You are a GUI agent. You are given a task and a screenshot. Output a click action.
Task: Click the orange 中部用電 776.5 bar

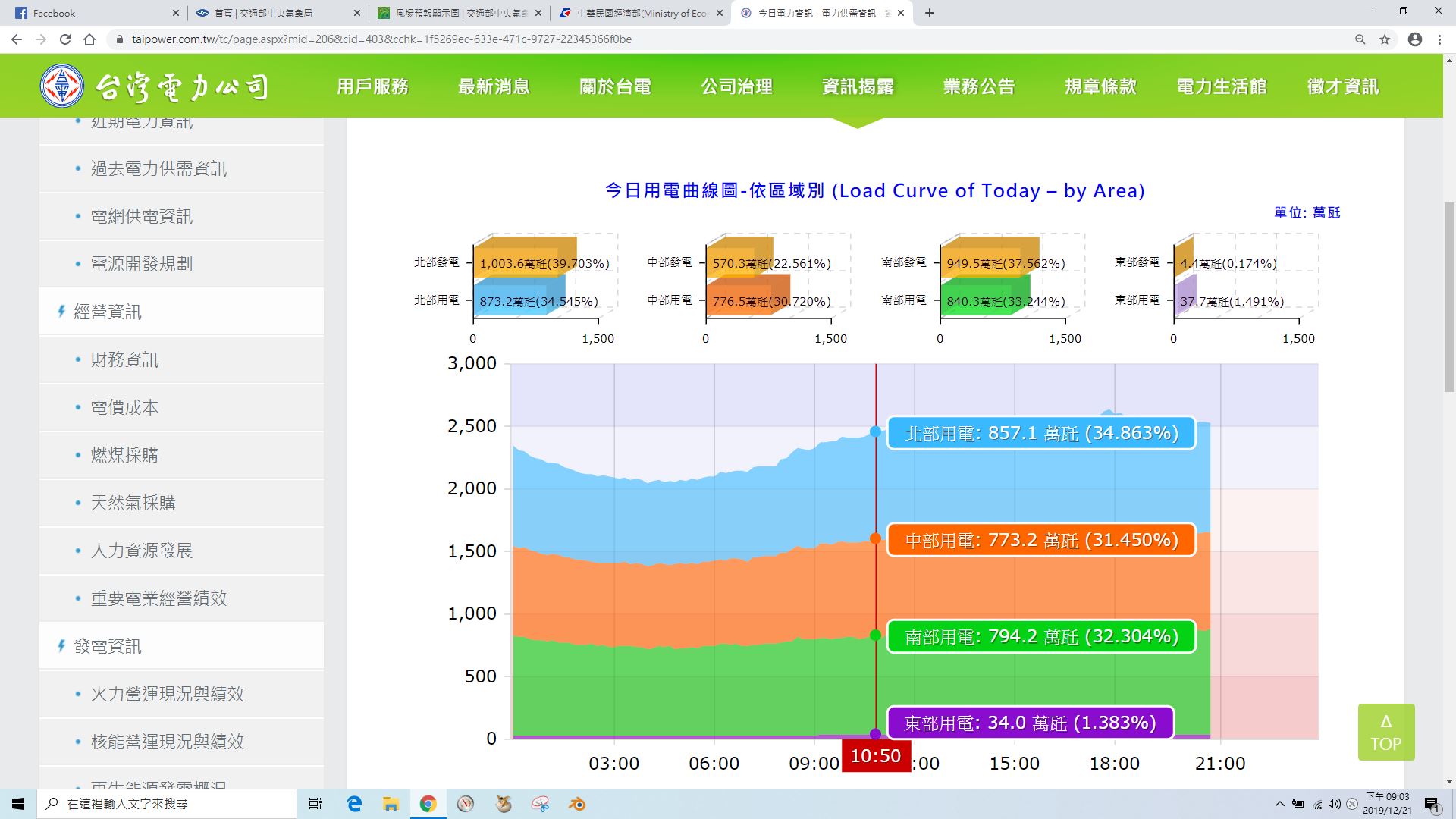click(748, 294)
